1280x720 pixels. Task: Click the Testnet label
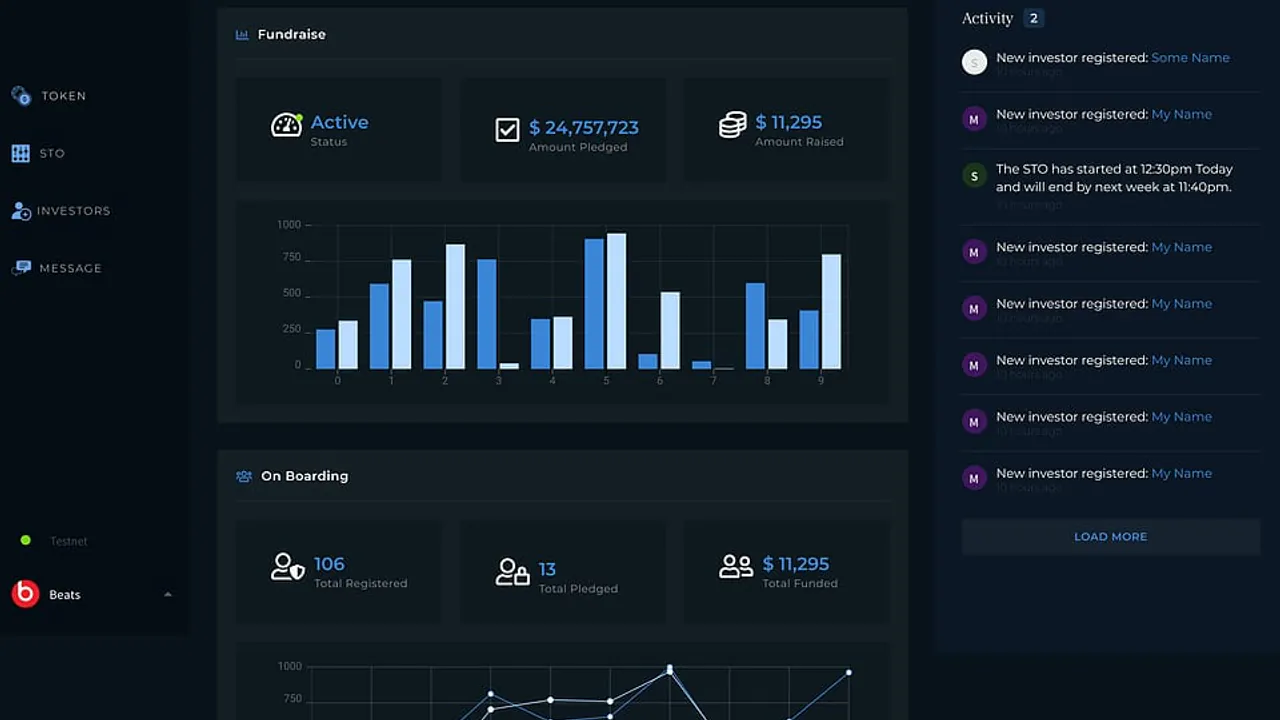pyautogui.click(x=69, y=541)
